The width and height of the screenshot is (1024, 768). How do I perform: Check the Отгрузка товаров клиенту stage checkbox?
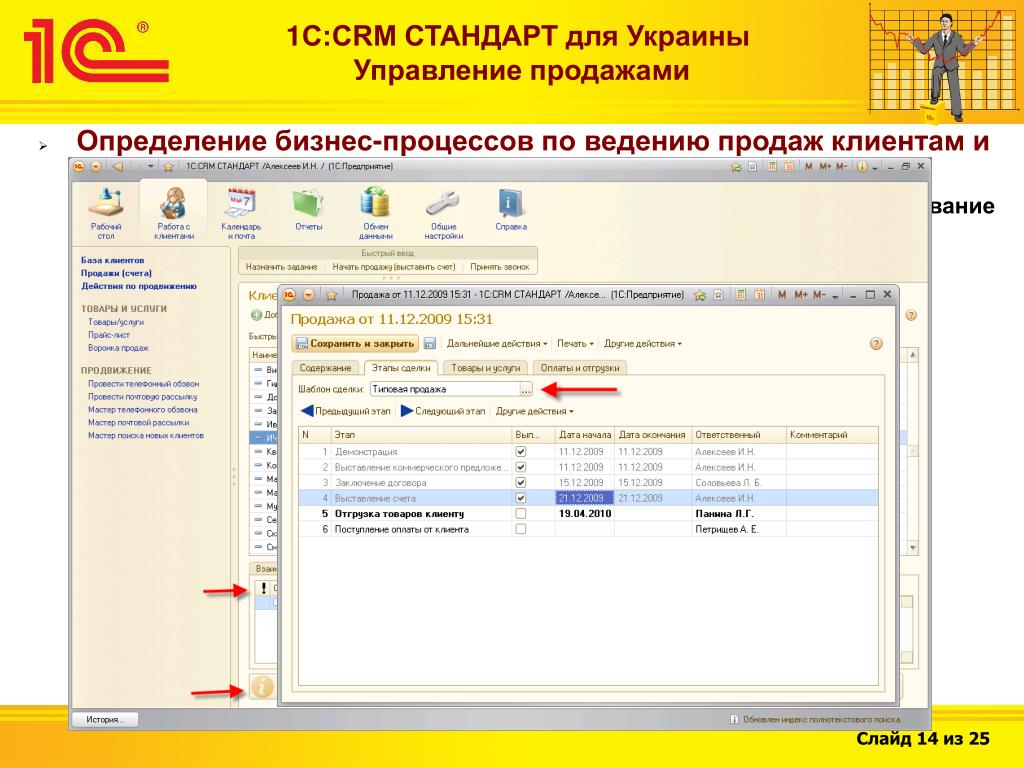point(520,513)
